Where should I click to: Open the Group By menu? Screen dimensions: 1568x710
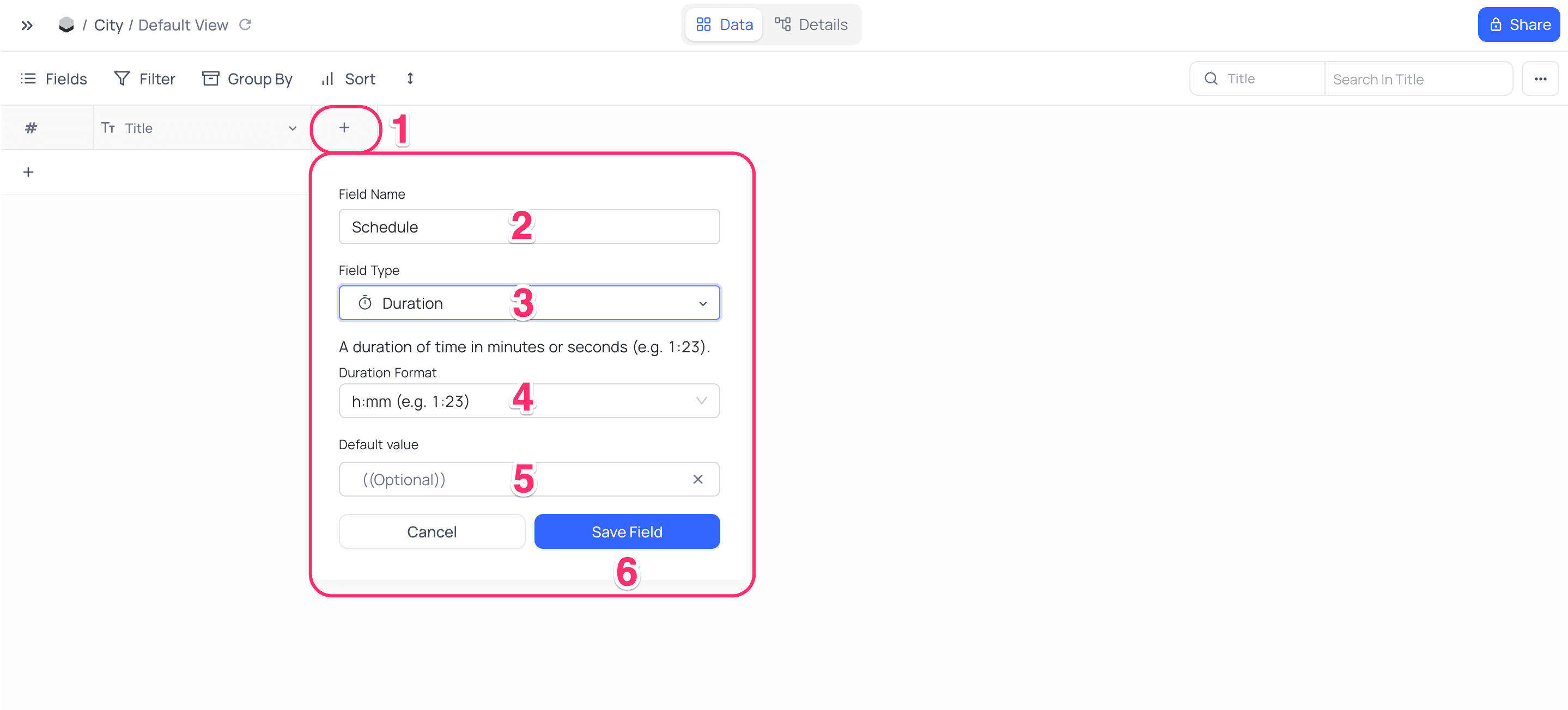[248, 78]
